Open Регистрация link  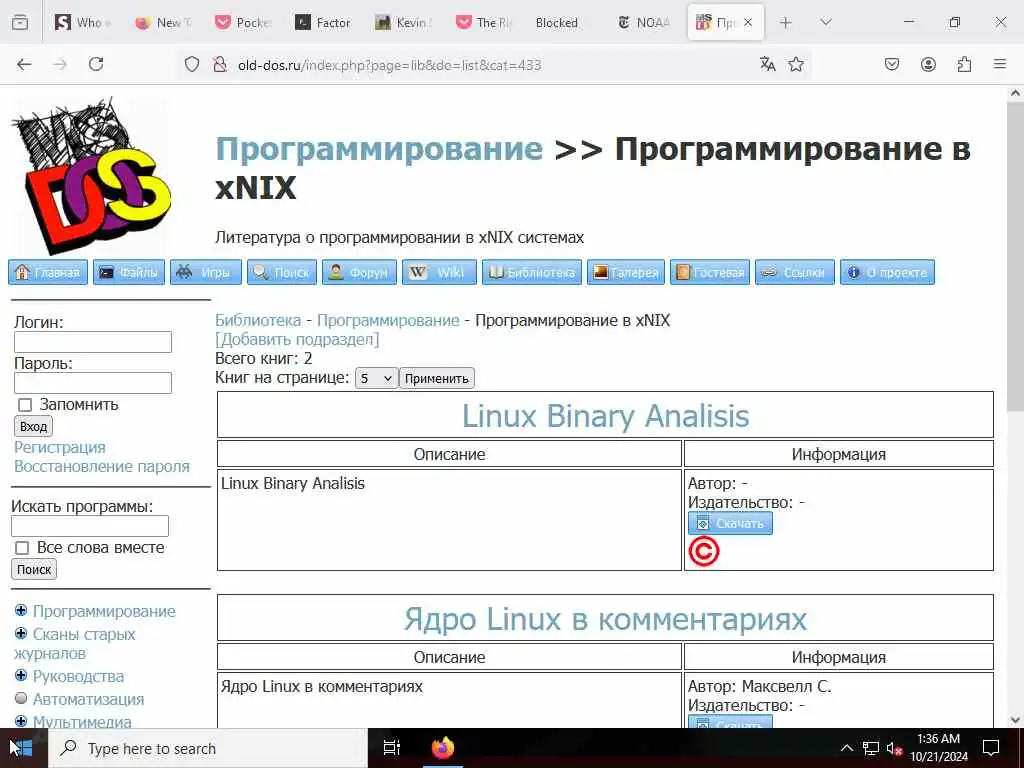pyautogui.click(x=59, y=447)
